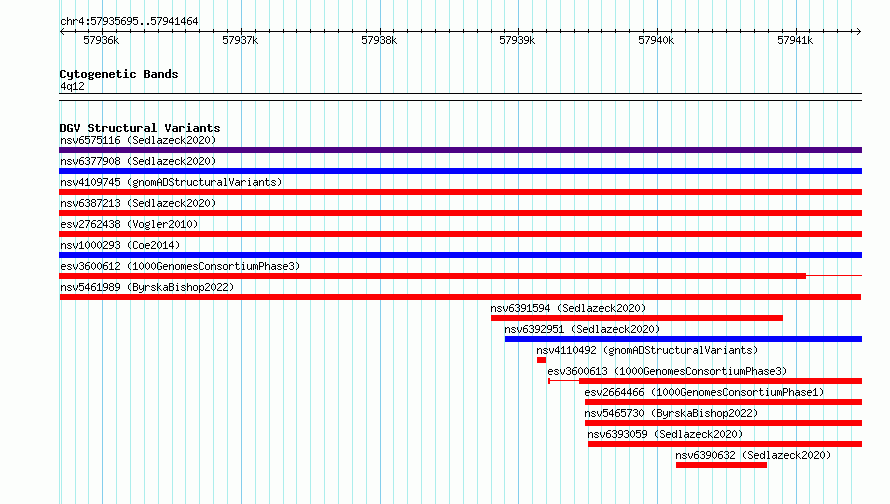Image resolution: width=890 pixels, height=504 pixels.
Task: Click the 57938k ruler tick label
Action: [x=379, y=40]
